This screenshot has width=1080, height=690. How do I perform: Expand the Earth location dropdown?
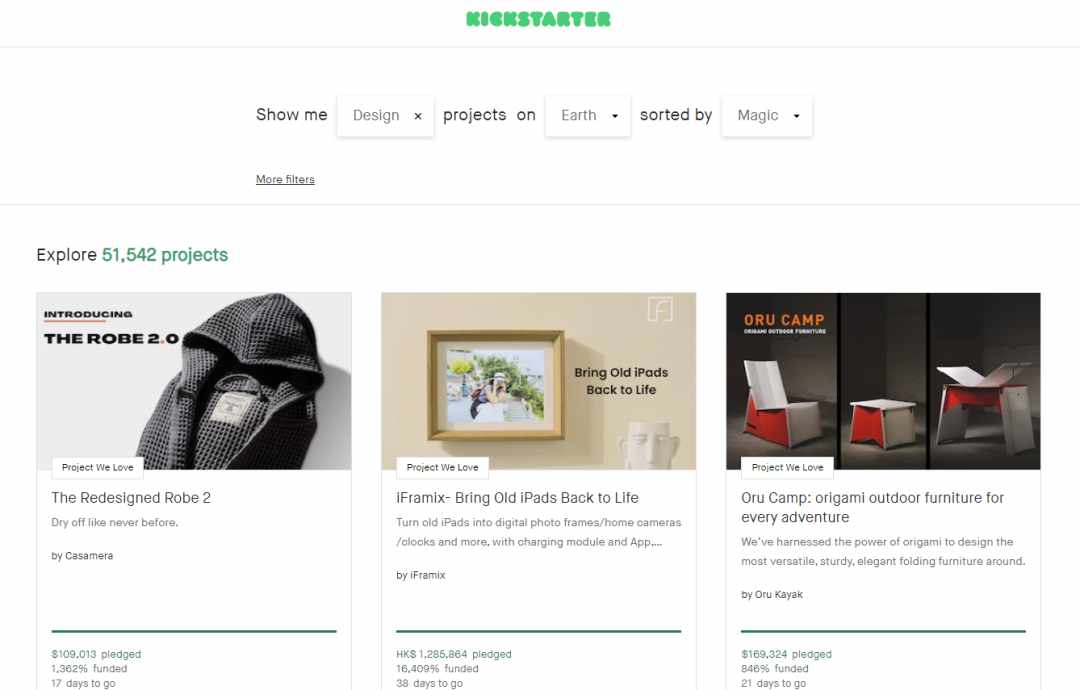click(x=588, y=116)
